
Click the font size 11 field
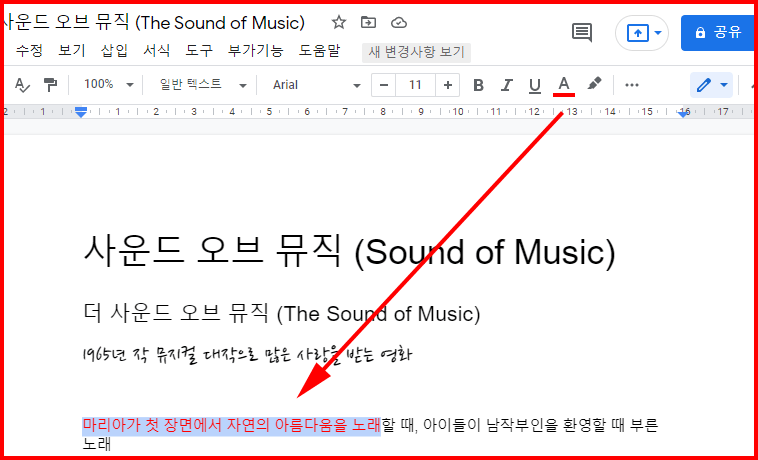coord(415,85)
